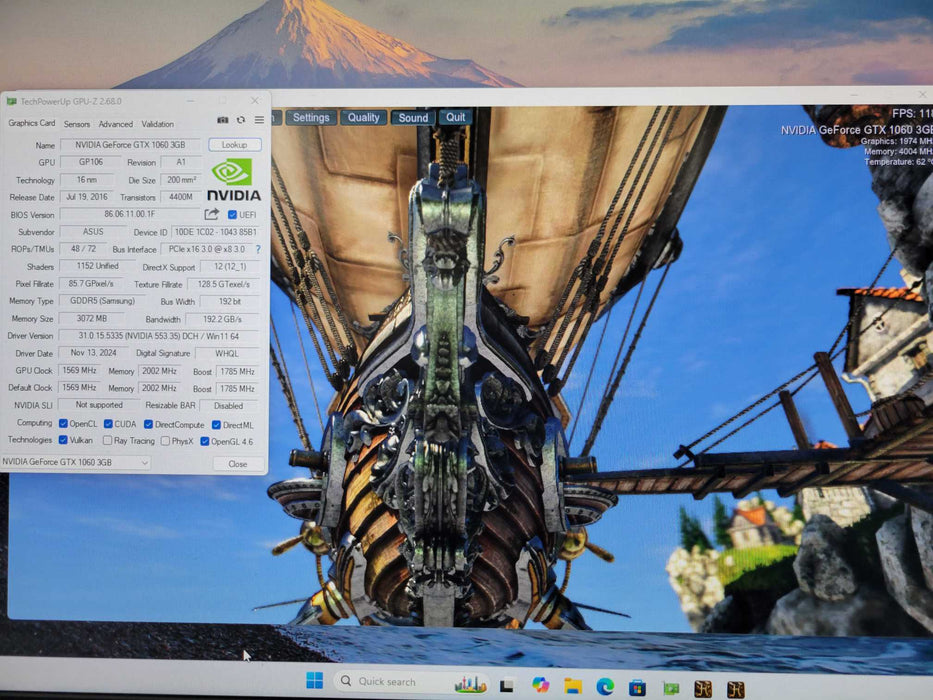Viewport: 933px width, 700px height.
Task: Open the Windows Start menu
Action: pos(314,680)
